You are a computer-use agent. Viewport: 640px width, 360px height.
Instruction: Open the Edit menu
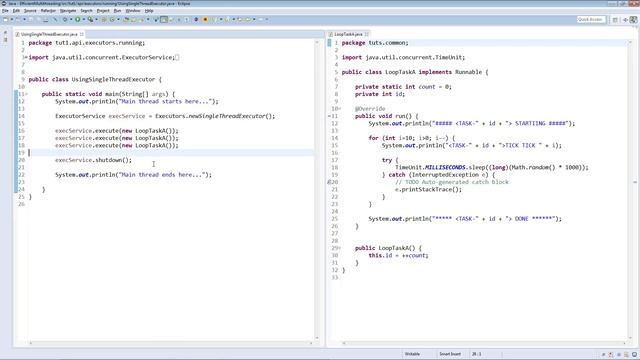pos(16,11)
